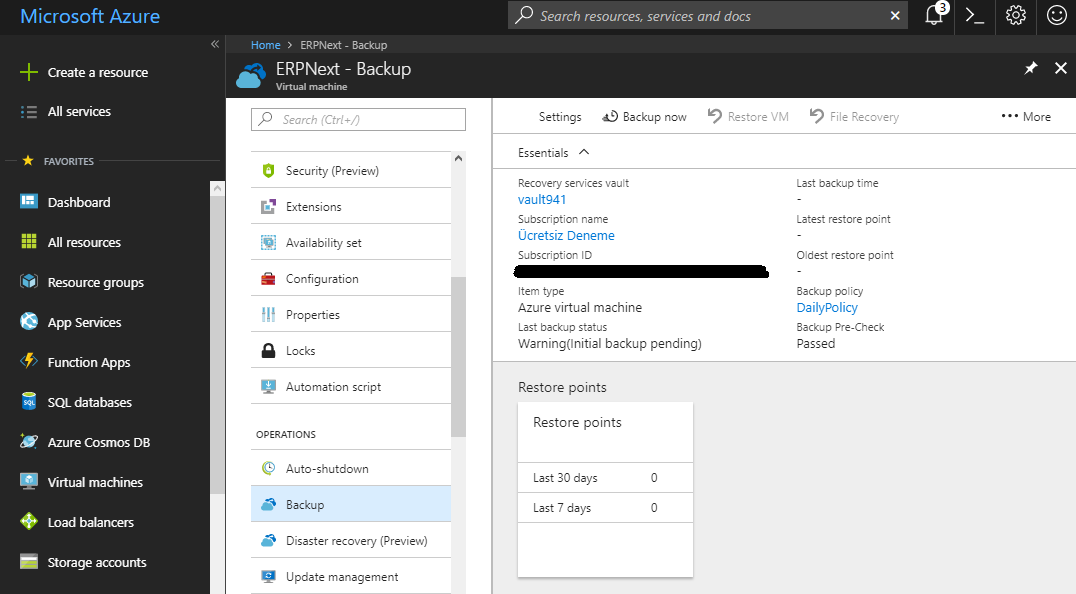
Task: Open Azure Cosmos DB in sidebar
Action: click(98, 442)
